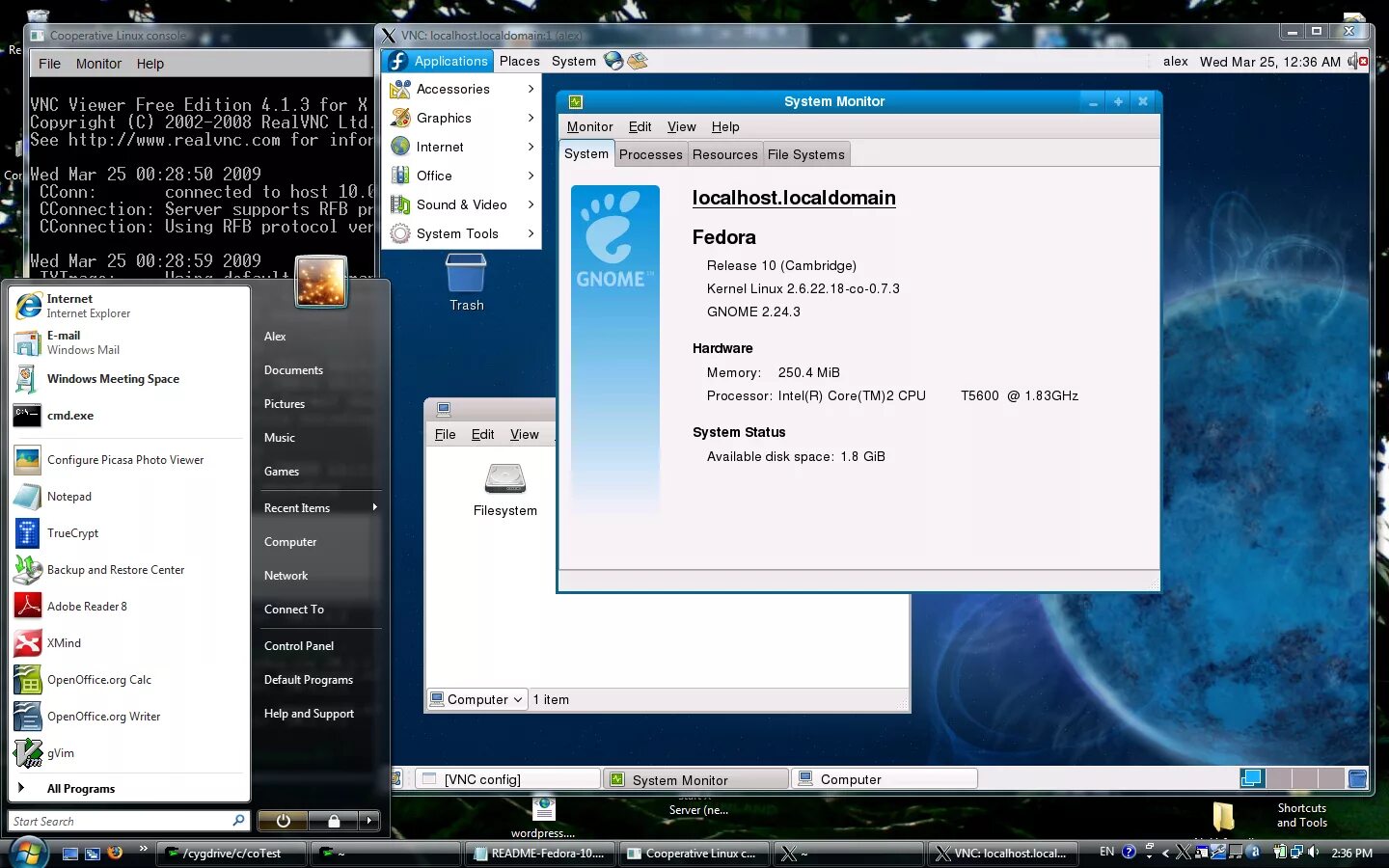
Task: Open View menu in Computer window
Action: pyautogui.click(x=524, y=434)
